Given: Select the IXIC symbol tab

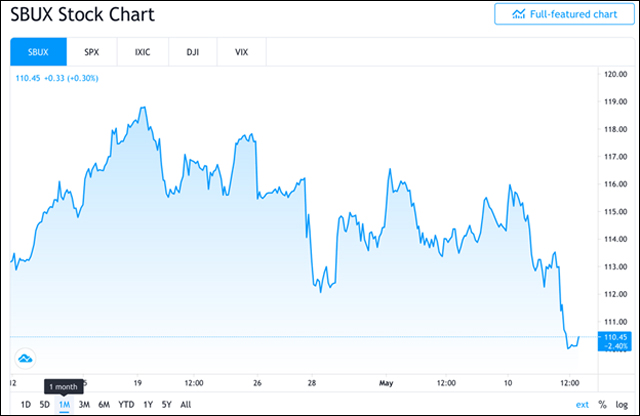Looking at the screenshot, I should pyautogui.click(x=142, y=51).
